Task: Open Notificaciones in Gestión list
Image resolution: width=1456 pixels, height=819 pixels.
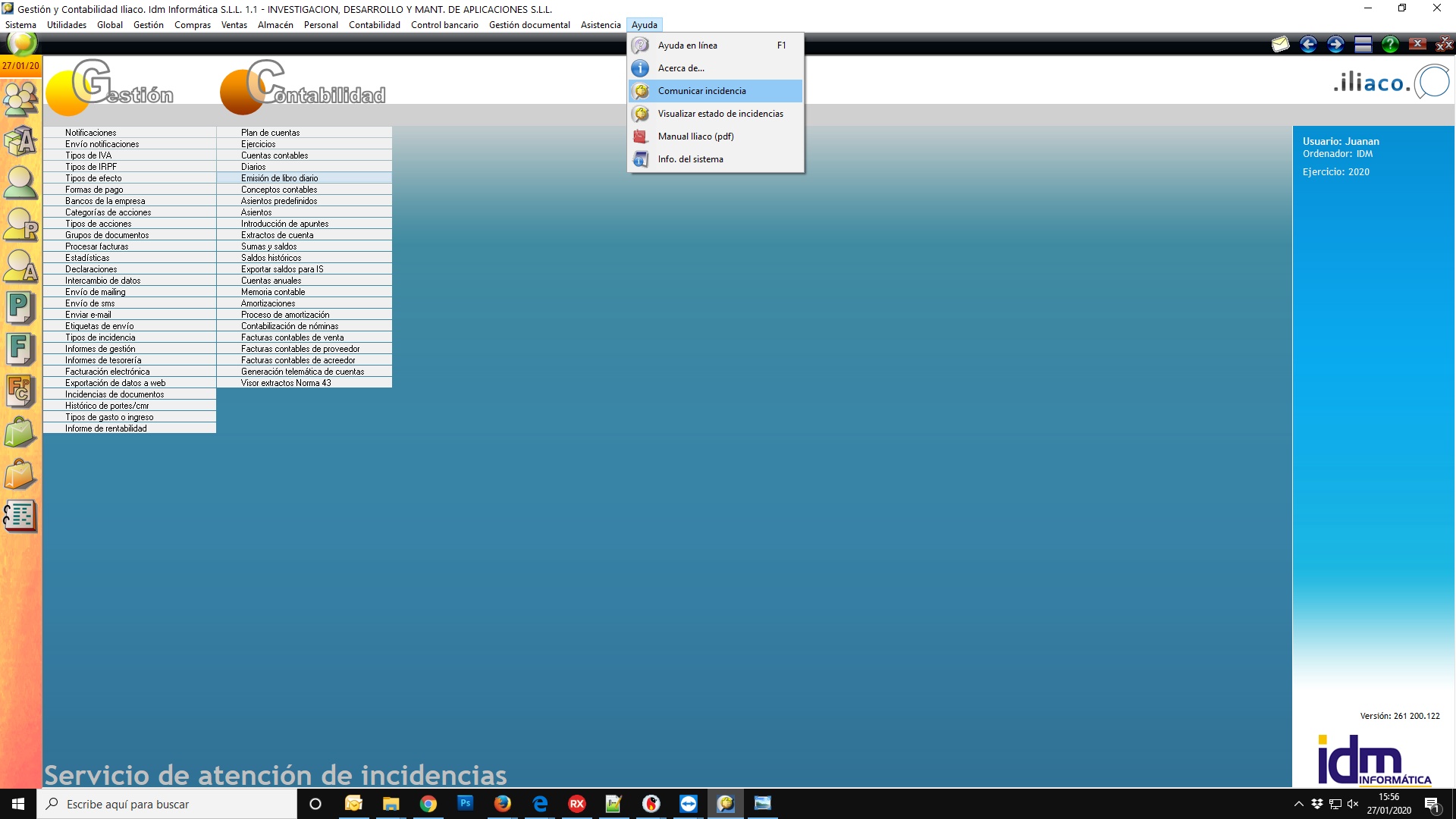Action: coord(130,133)
